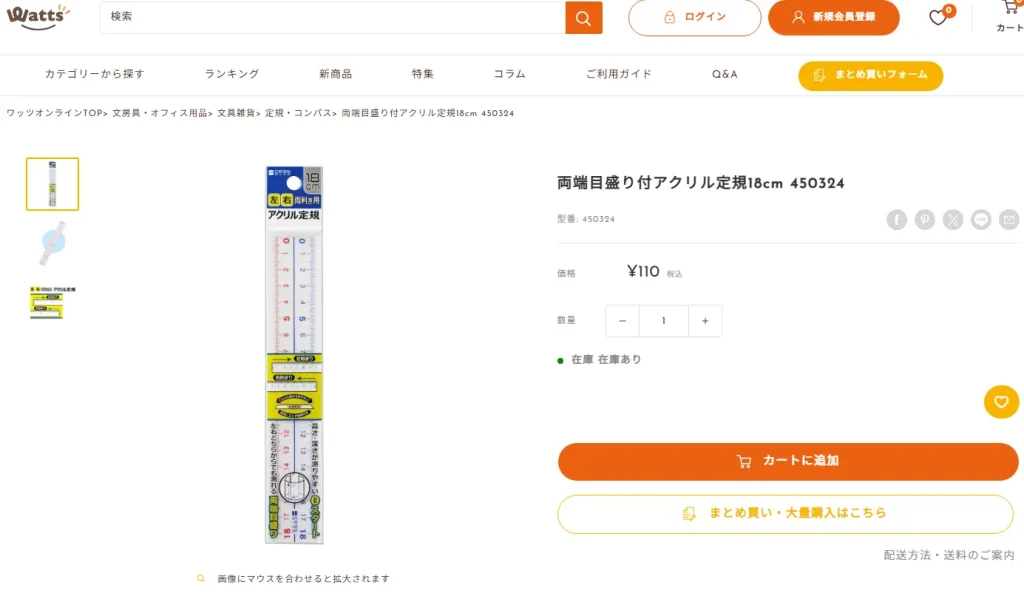
Task: Run a search with the magnifier icon
Action: [x=583, y=17]
